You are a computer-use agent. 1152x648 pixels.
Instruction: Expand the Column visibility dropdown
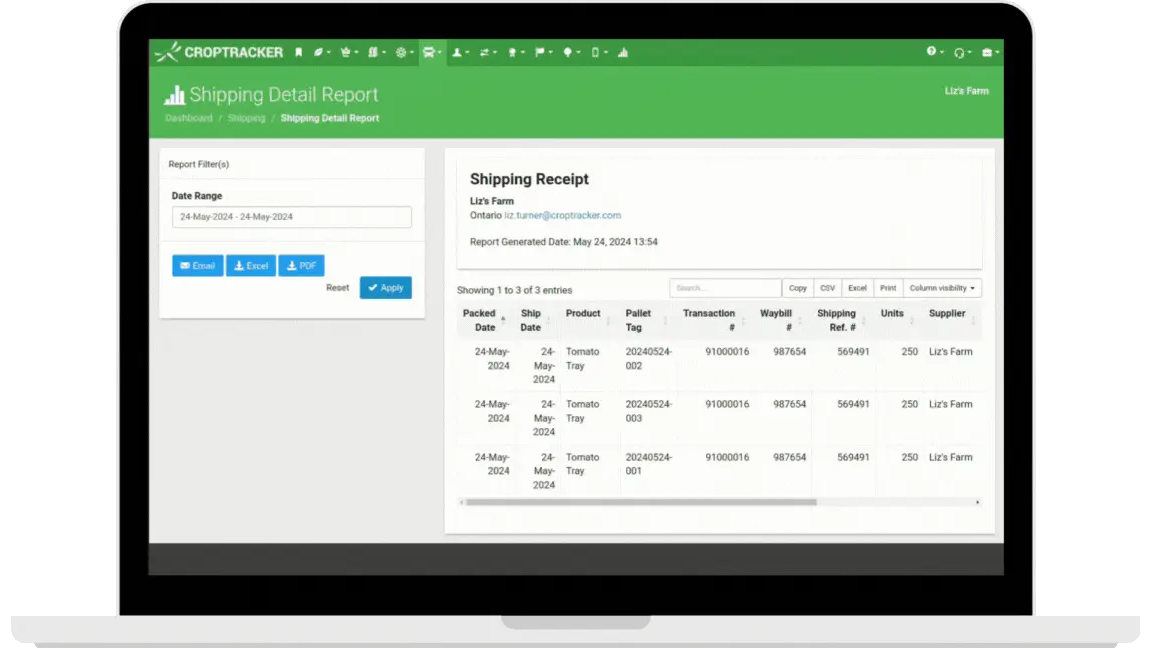942,288
